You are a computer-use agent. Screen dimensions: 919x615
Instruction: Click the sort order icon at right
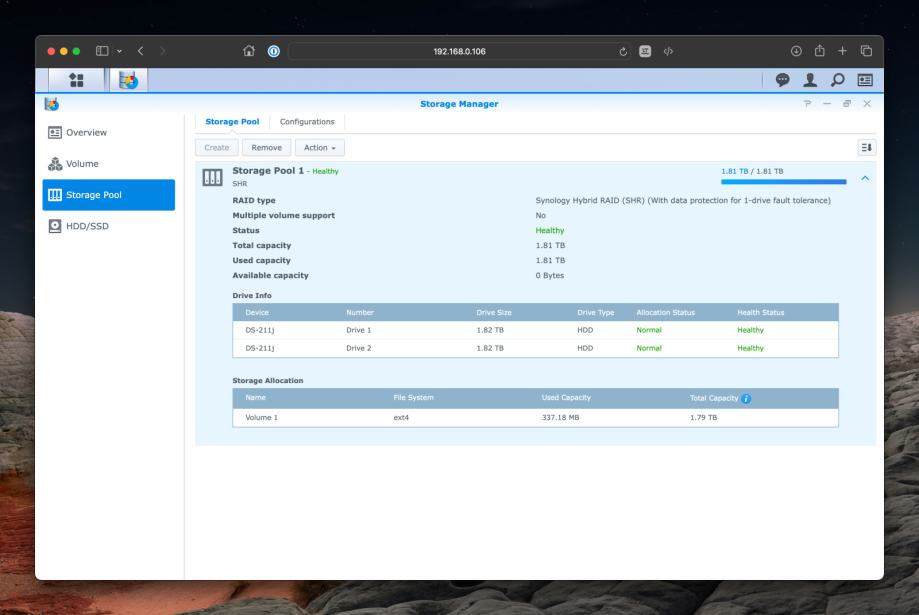tap(866, 148)
